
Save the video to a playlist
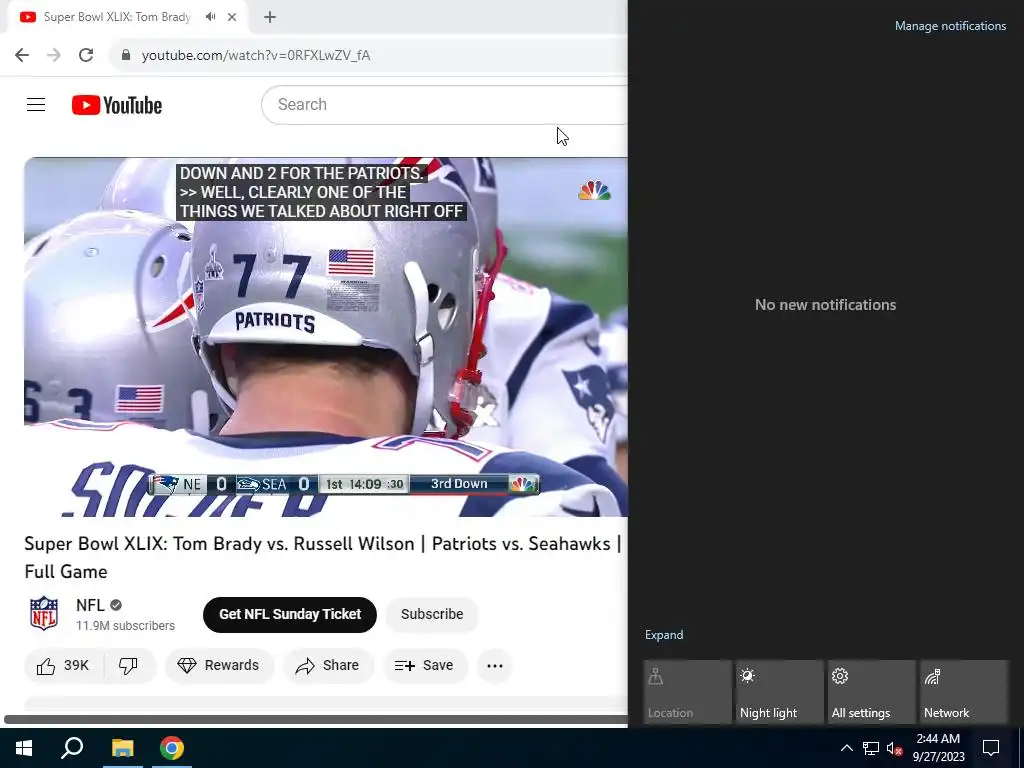(424, 665)
